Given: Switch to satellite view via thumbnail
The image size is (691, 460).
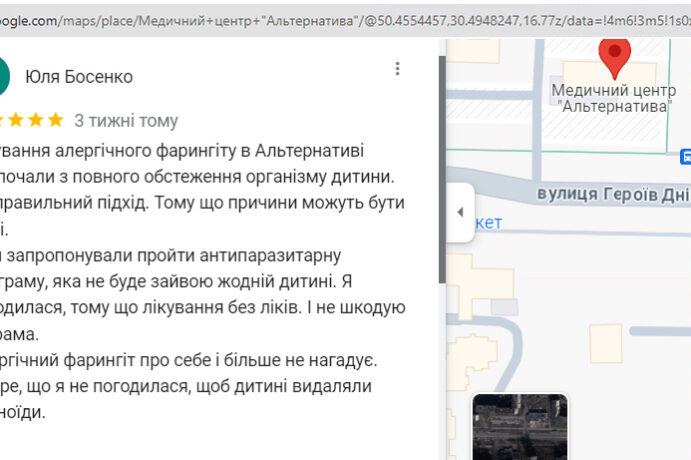Looking at the screenshot, I should (519, 426).
